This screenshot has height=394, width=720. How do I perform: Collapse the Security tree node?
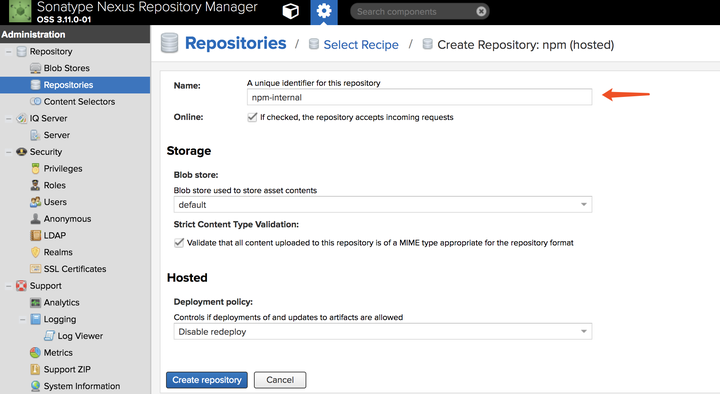[x=8, y=152]
